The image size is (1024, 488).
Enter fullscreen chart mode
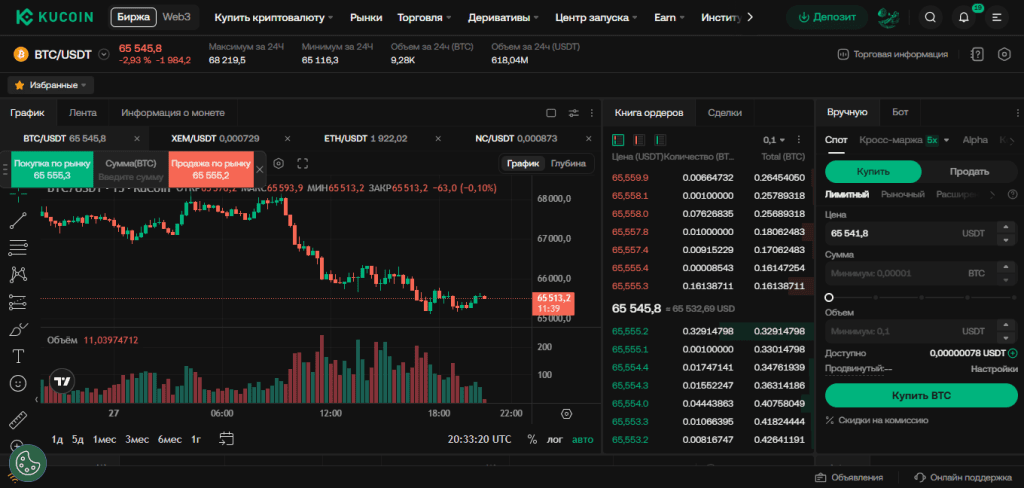(x=302, y=163)
